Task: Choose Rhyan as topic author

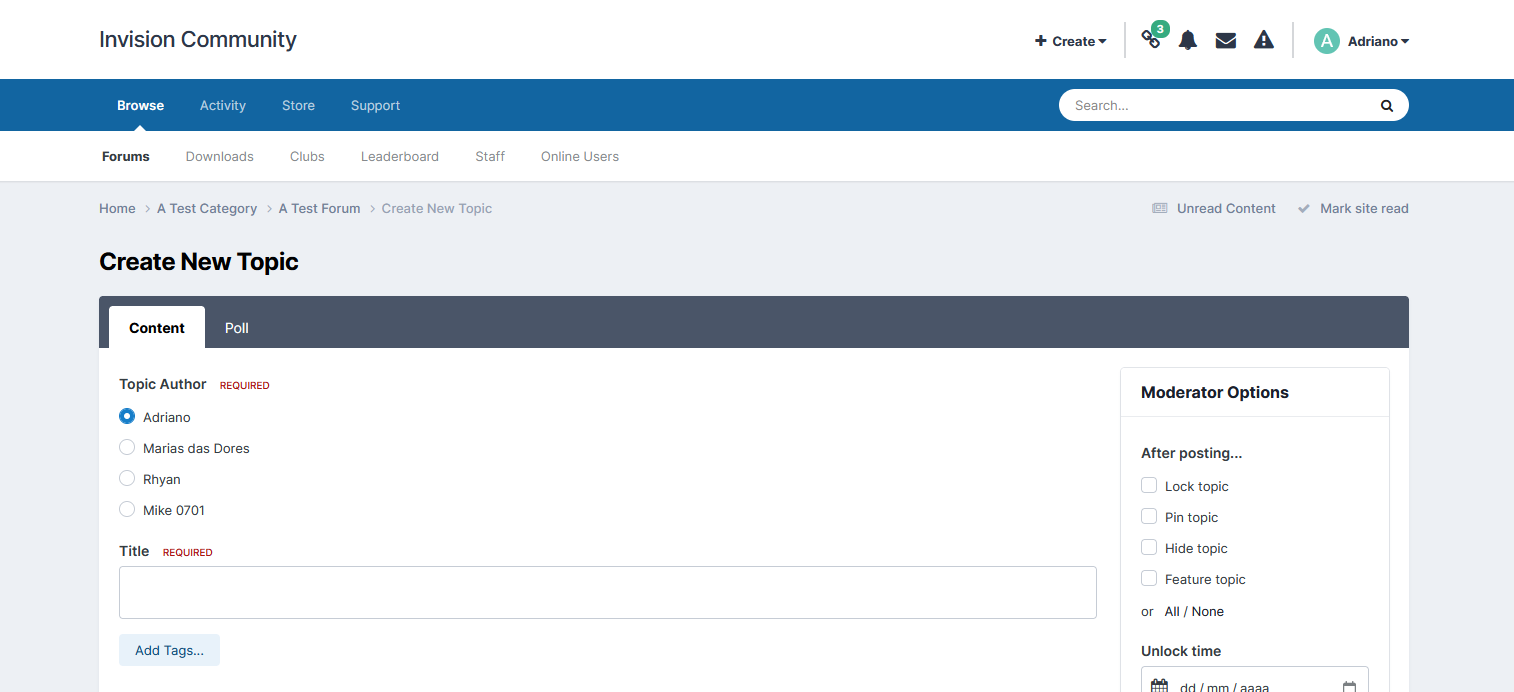Action: pos(127,479)
